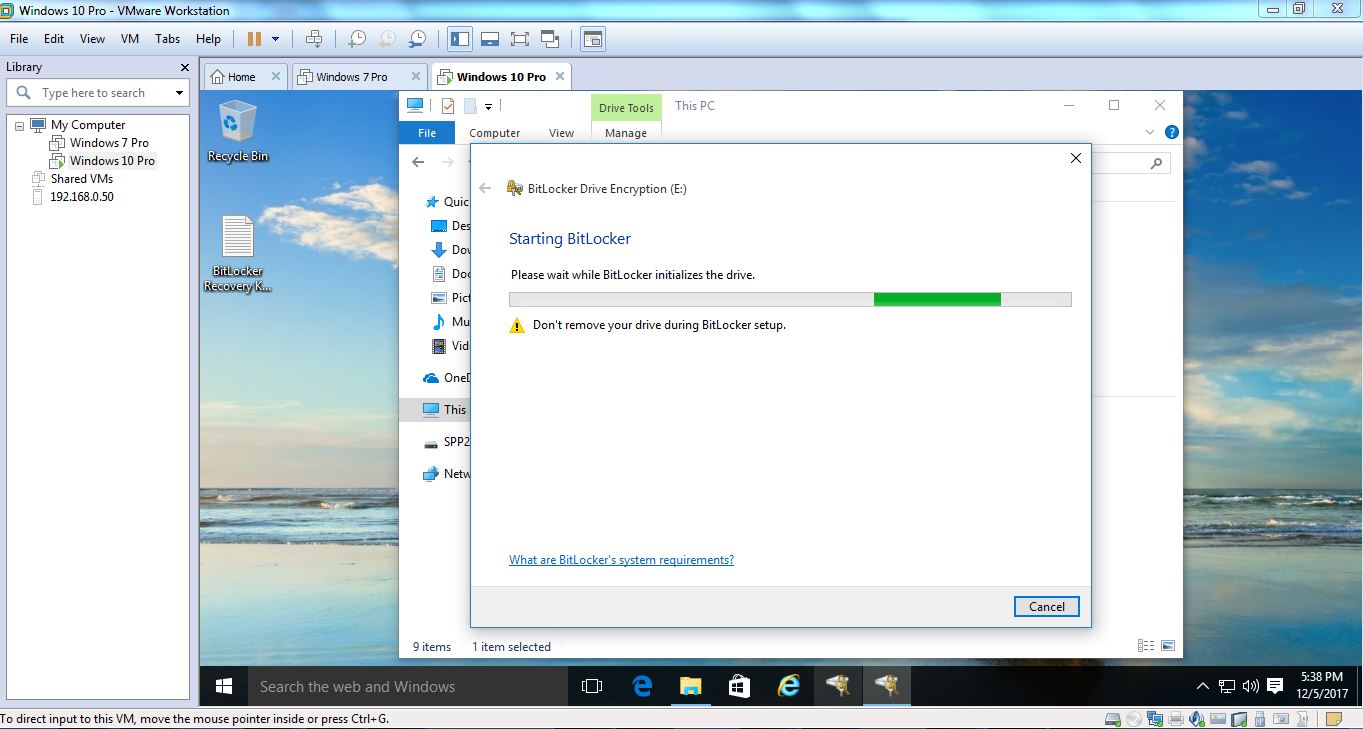The width and height of the screenshot is (1363, 729).
Task: Toggle the console thumbnail bar view
Action: click(488, 38)
